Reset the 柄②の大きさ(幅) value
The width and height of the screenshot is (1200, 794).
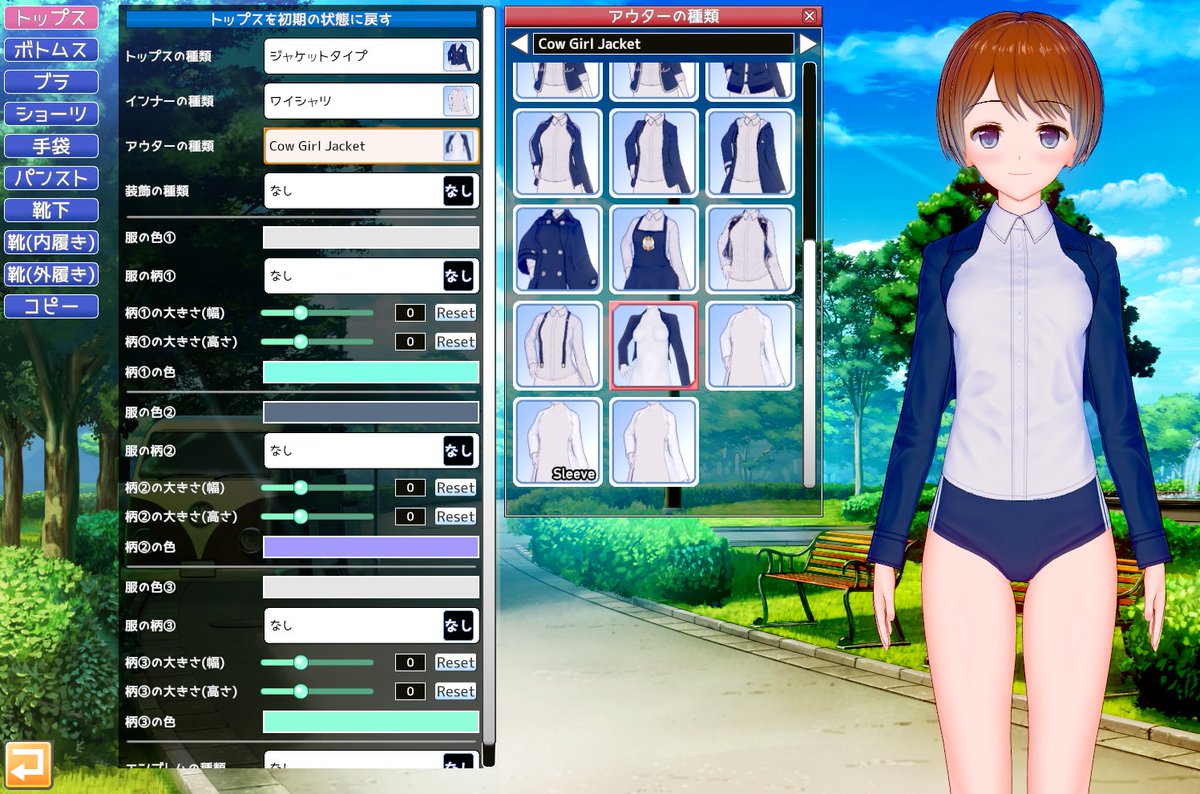(455, 488)
